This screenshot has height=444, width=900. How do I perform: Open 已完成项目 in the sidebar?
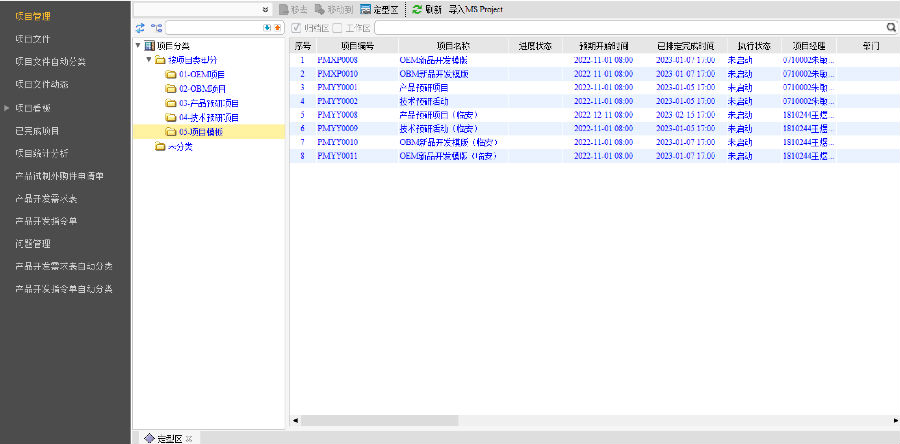click(37, 130)
